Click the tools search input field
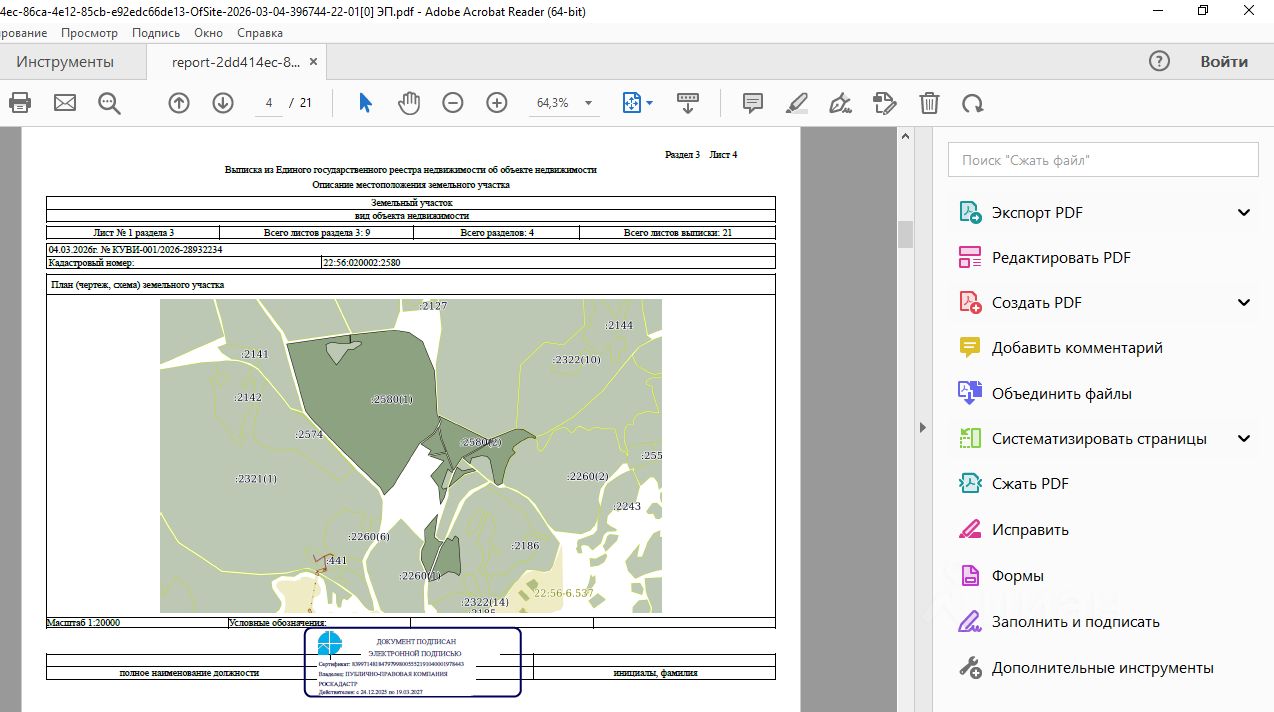The height and width of the screenshot is (712, 1274). click(1102, 160)
